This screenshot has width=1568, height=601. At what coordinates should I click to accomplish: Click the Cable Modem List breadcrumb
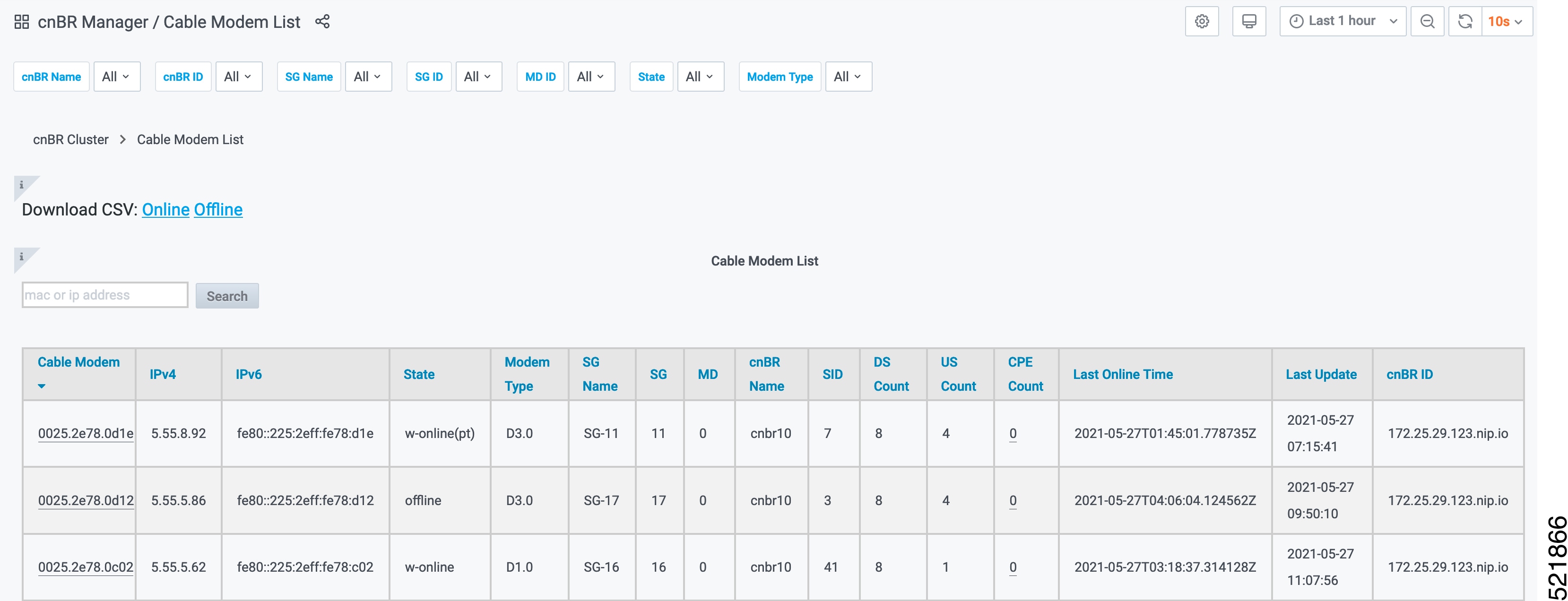pyautogui.click(x=190, y=139)
